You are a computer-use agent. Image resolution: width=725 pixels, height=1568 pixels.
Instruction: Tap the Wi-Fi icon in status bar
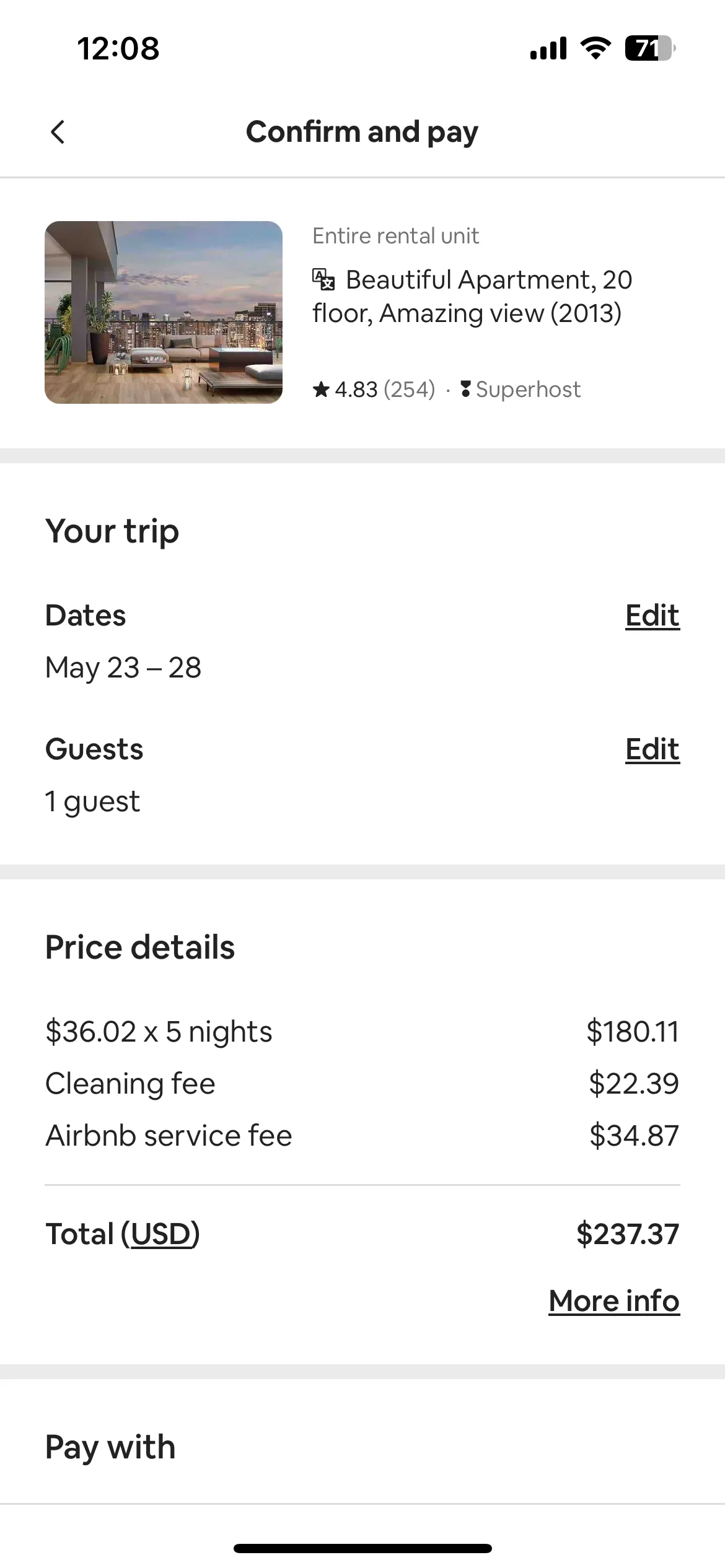595,48
